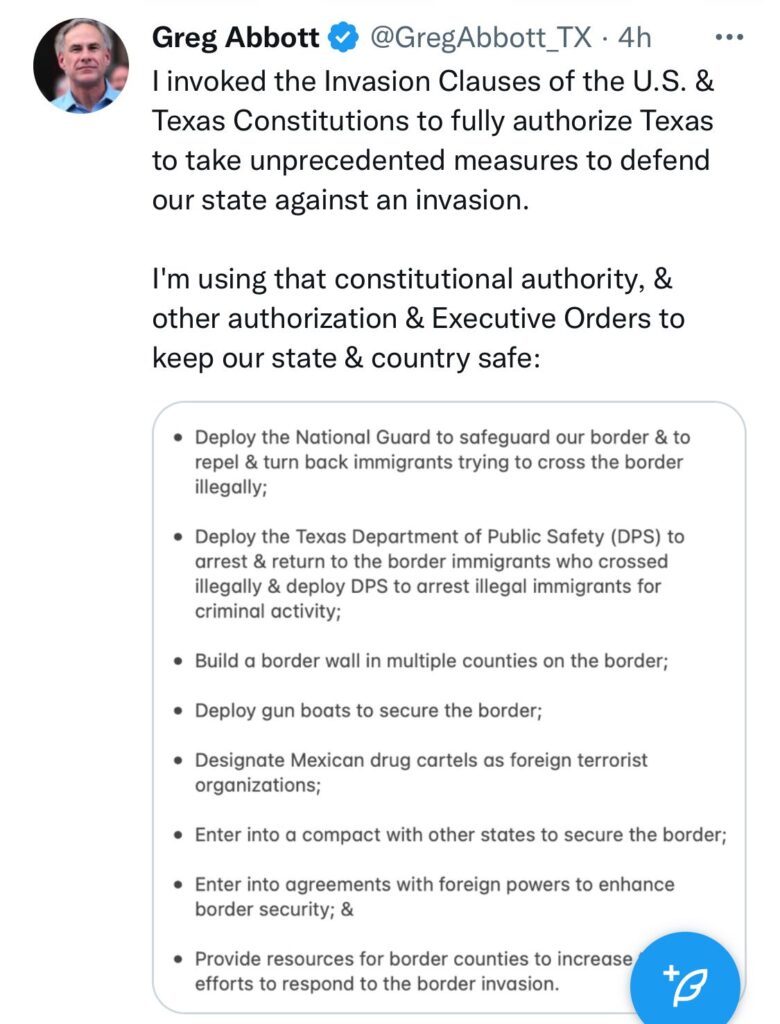Tap the floating compose tweet button

pos(685,977)
